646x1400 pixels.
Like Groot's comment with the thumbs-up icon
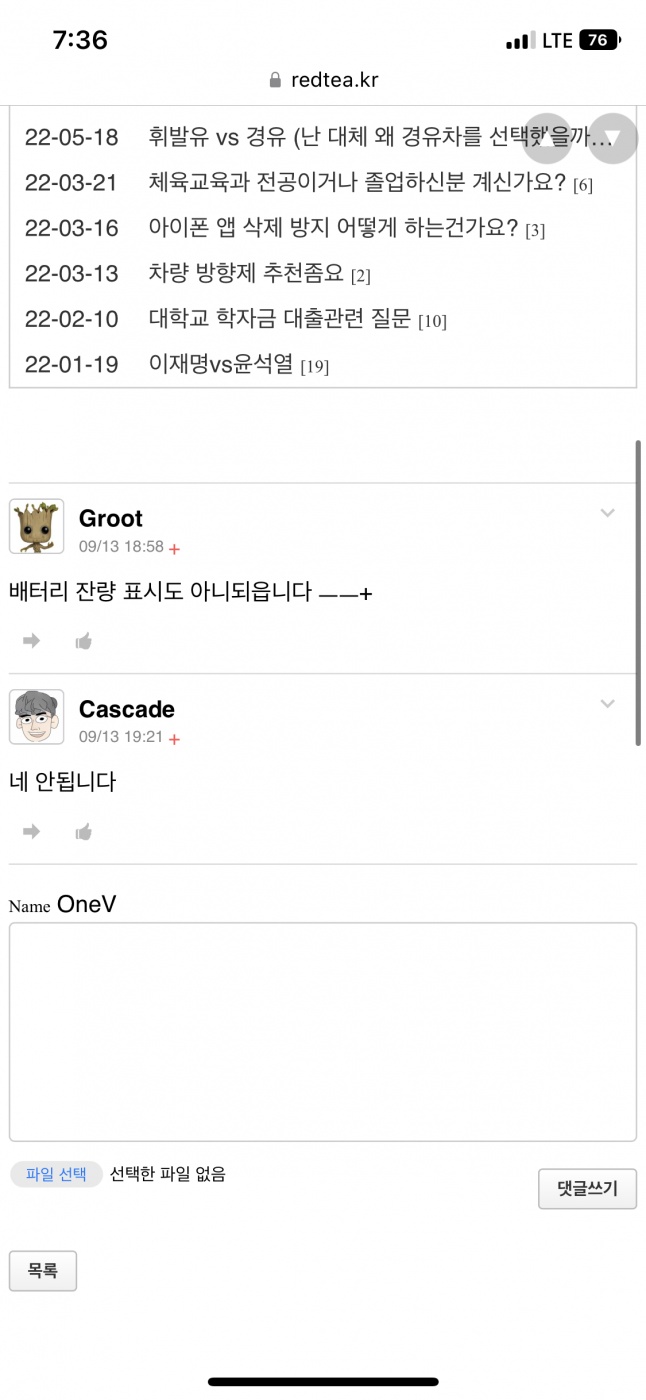tap(84, 641)
